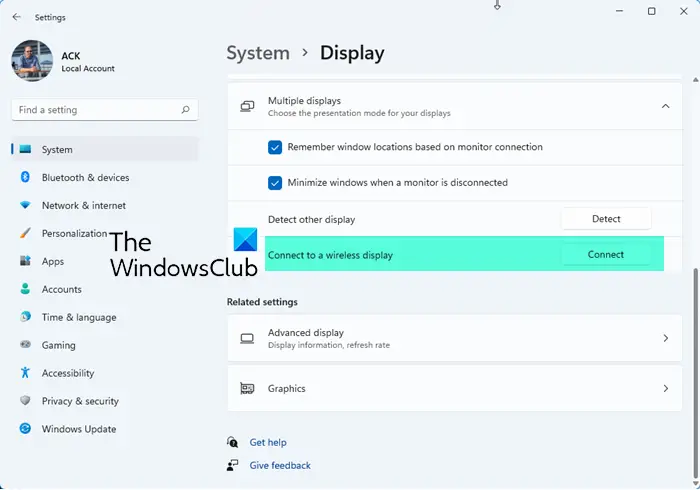The height and width of the screenshot is (490, 700).
Task: Click the Graphics card icon
Action: click(x=247, y=389)
